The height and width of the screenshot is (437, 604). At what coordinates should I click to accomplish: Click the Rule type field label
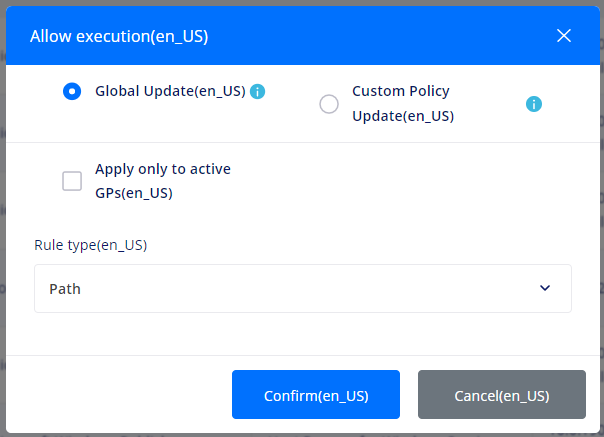click(91, 245)
